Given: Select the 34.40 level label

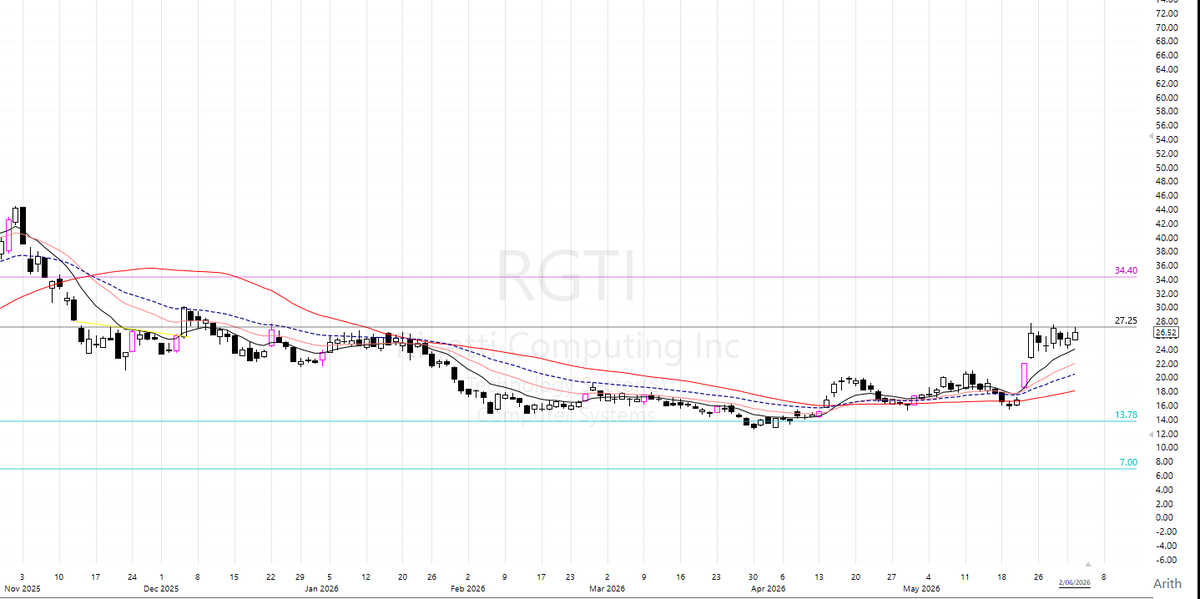Looking at the screenshot, I should [x=1125, y=271].
